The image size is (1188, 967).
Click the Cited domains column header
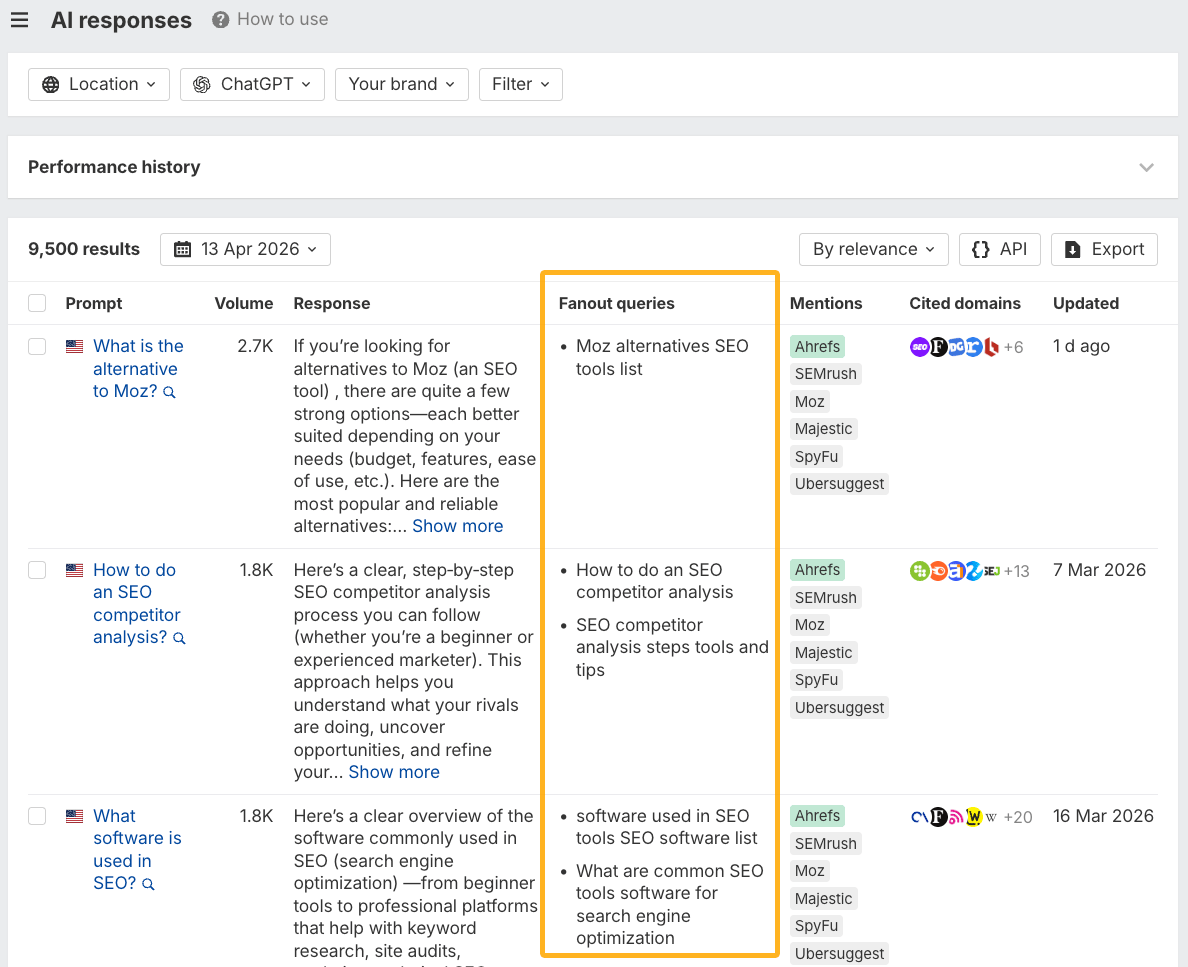(x=964, y=303)
